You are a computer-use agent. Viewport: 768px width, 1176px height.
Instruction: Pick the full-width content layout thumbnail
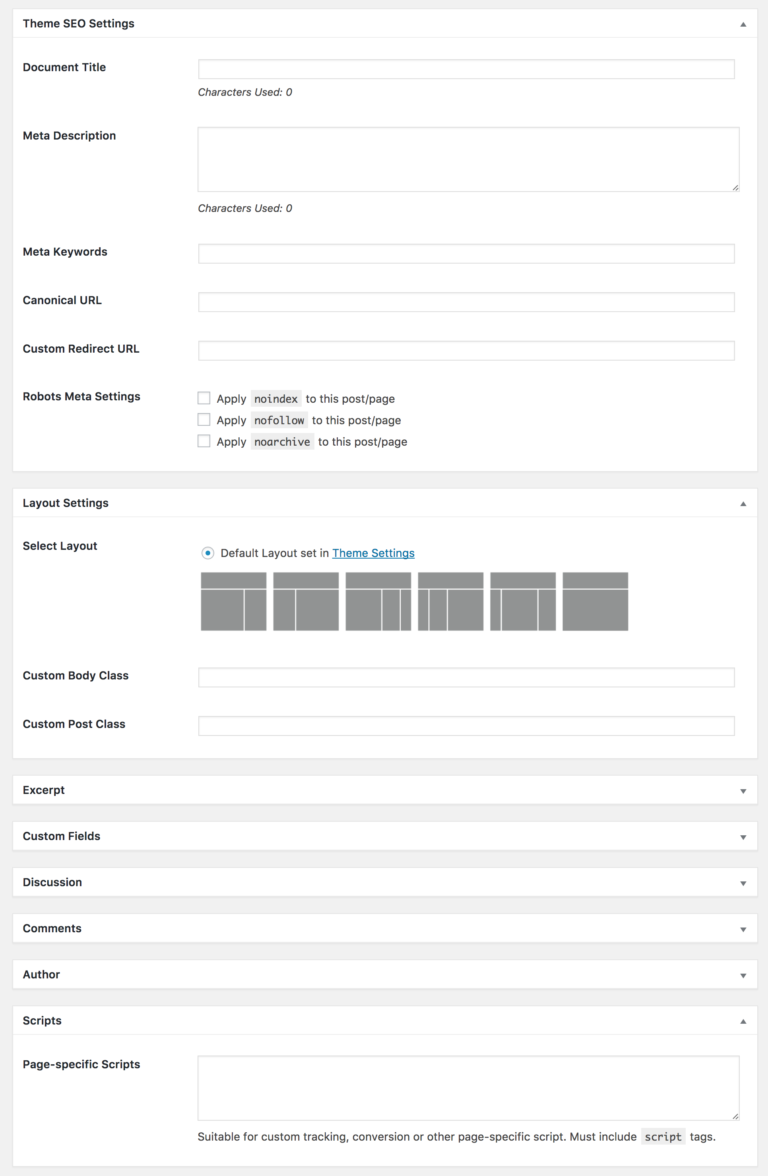[x=596, y=602]
